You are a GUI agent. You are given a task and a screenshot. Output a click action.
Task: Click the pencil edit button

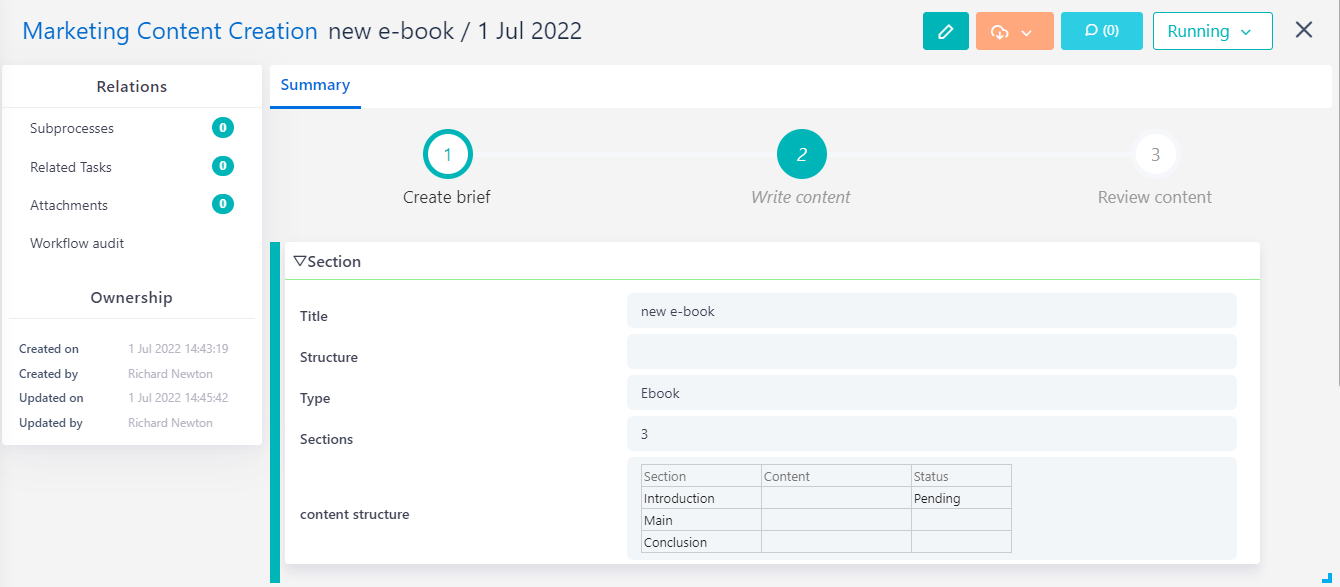click(x=945, y=31)
